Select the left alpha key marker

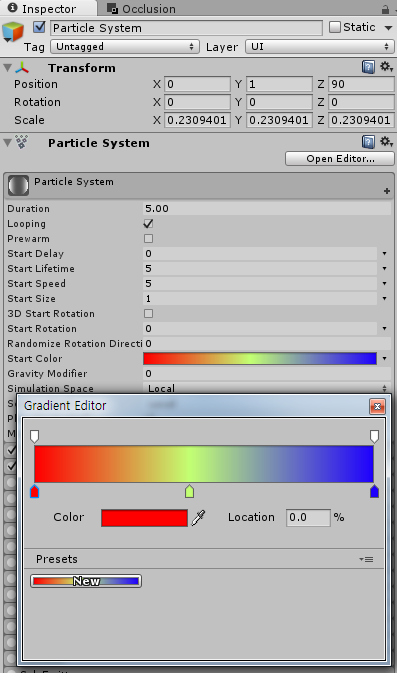click(34, 437)
